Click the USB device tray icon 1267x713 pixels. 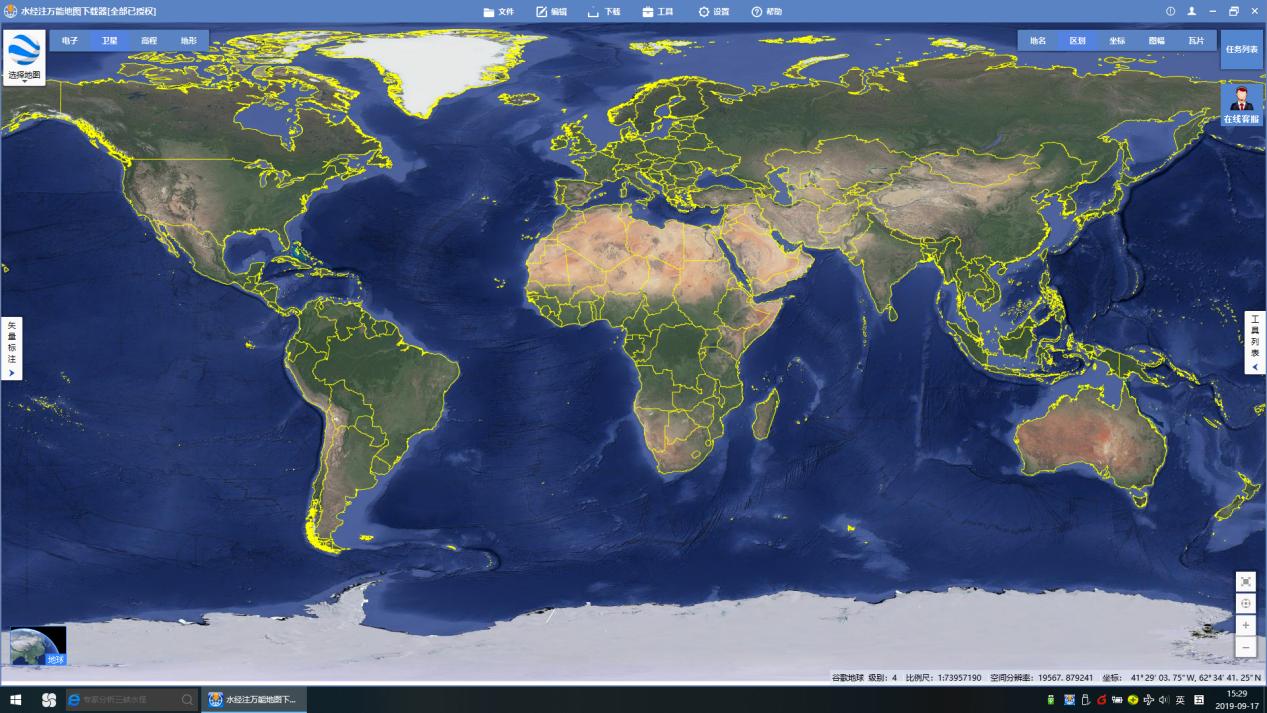[x=1085, y=700]
